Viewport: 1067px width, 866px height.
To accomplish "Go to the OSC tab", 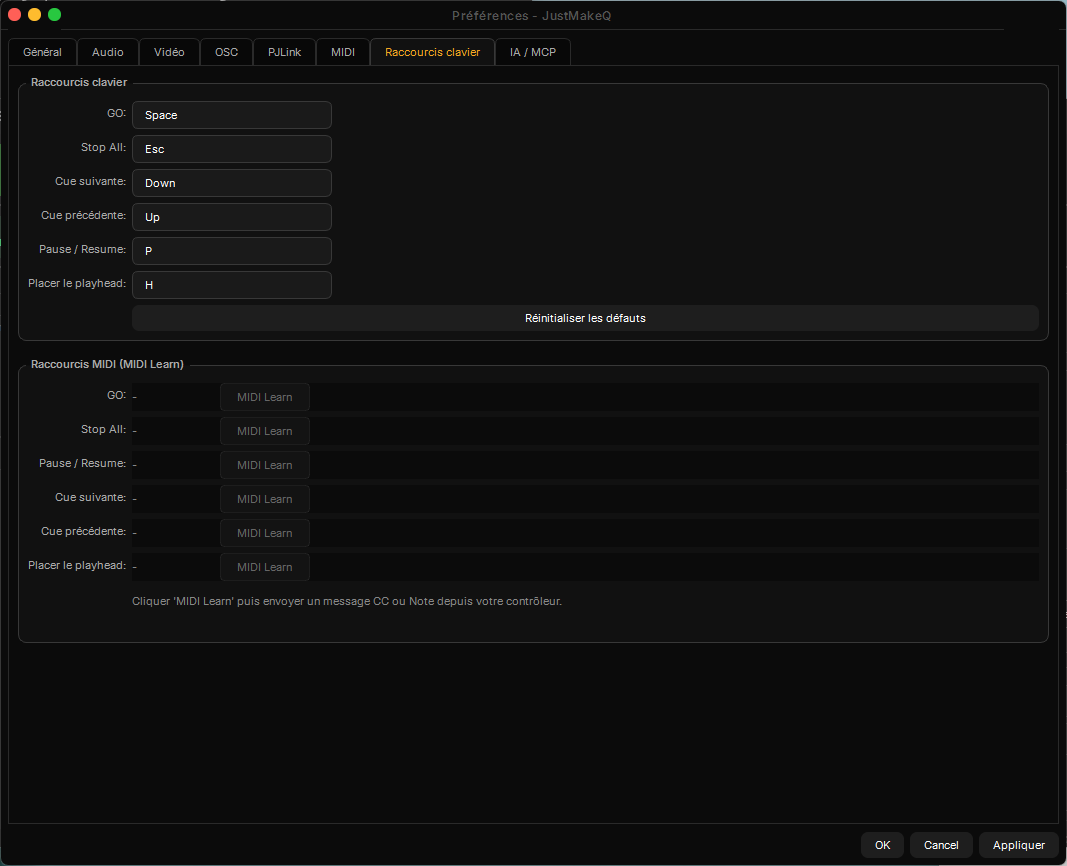I will coord(227,52).
